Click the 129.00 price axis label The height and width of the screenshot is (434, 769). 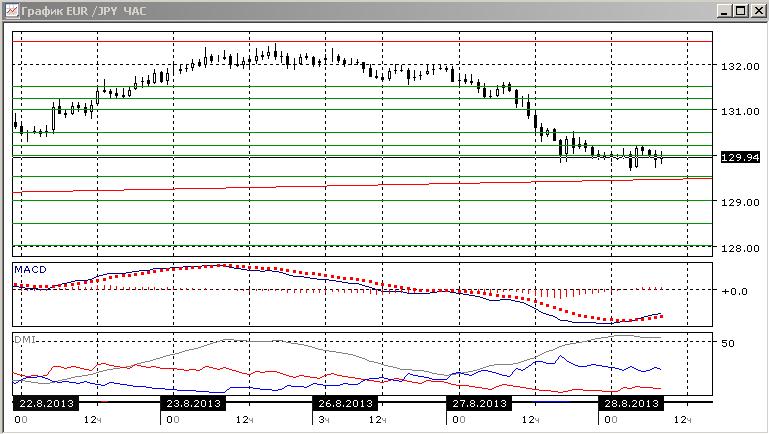(x=740, y=202)
